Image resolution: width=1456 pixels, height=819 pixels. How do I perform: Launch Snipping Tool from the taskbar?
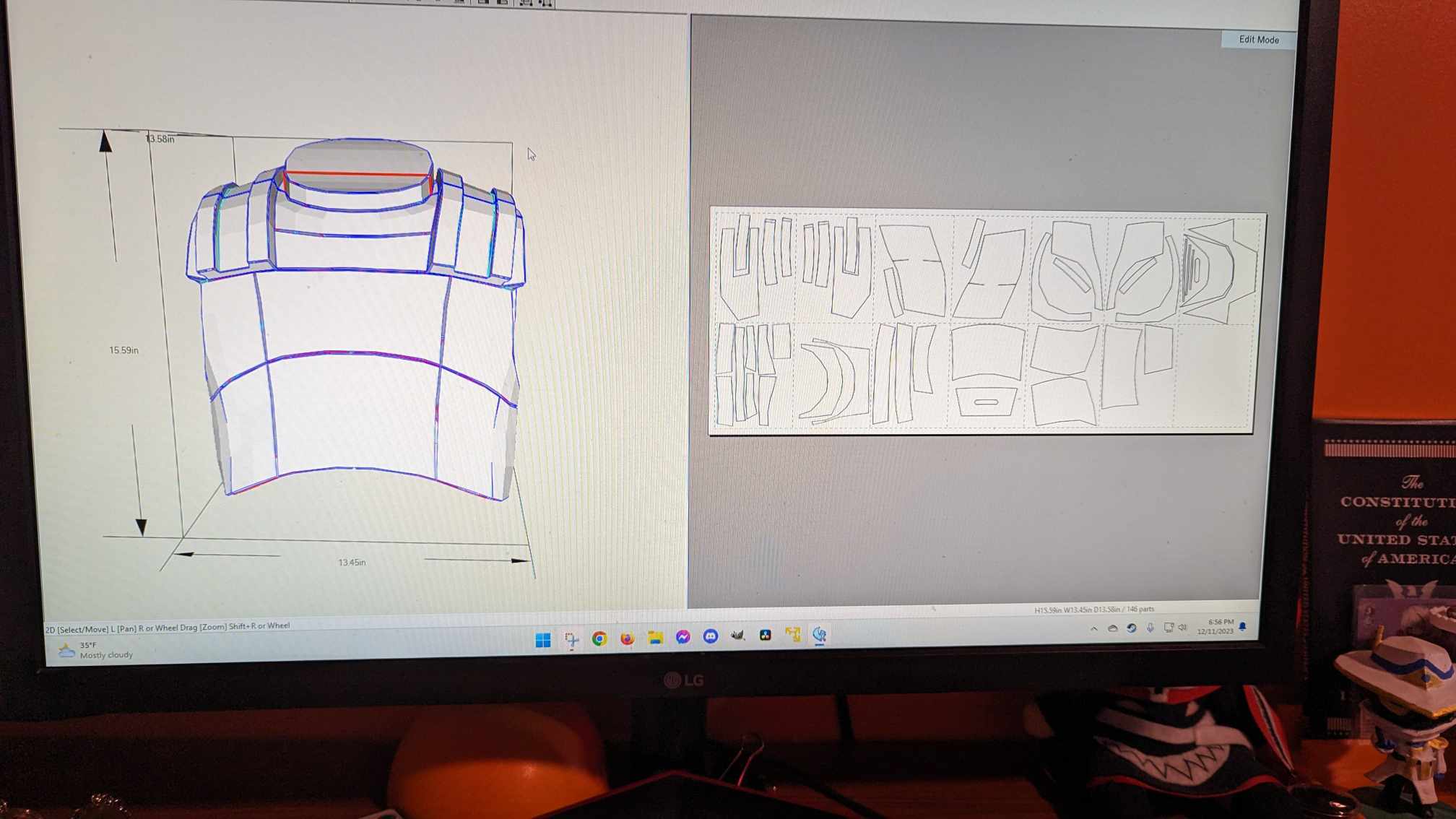click(571, 639)
